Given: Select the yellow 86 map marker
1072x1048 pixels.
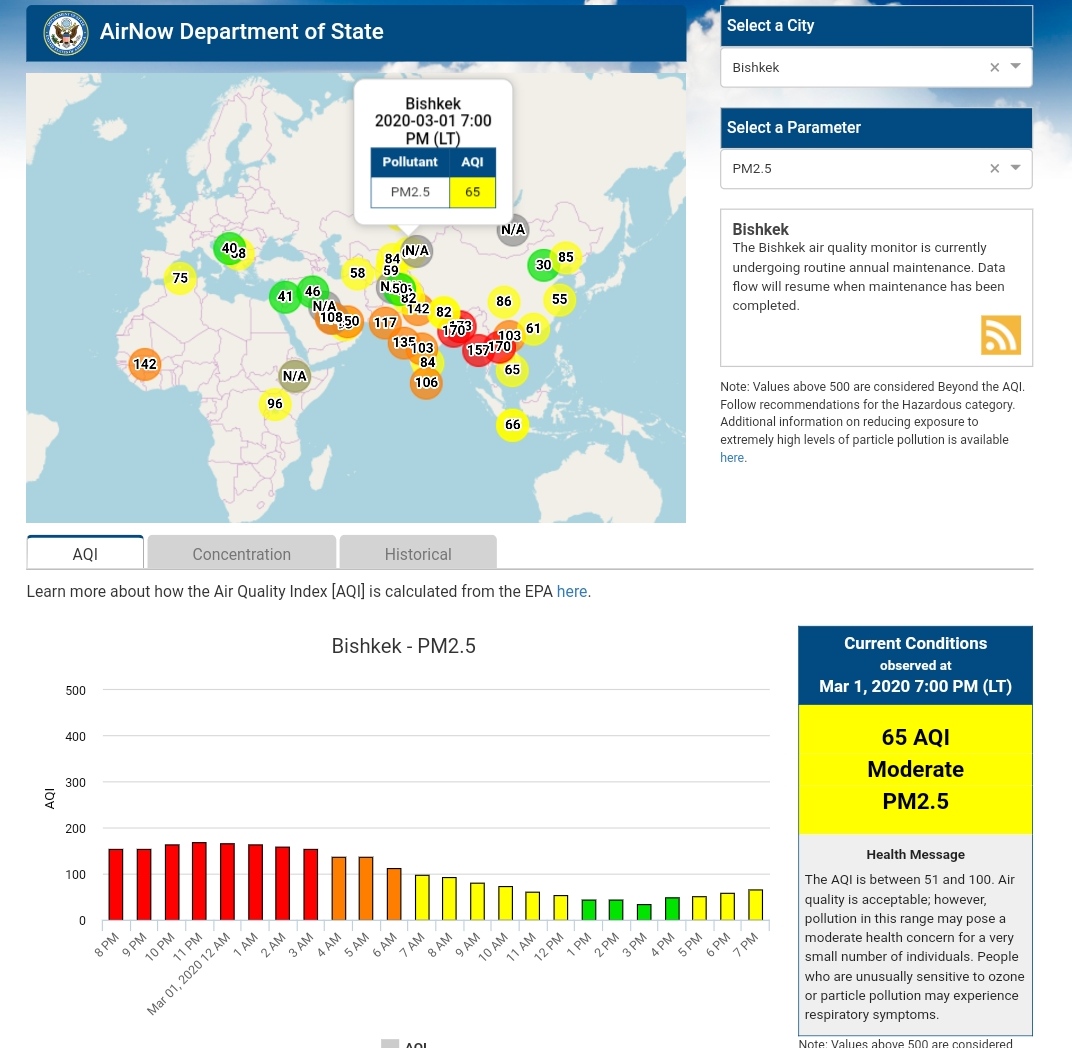Looking at the screenshot, I should click(x=503, y=301).
